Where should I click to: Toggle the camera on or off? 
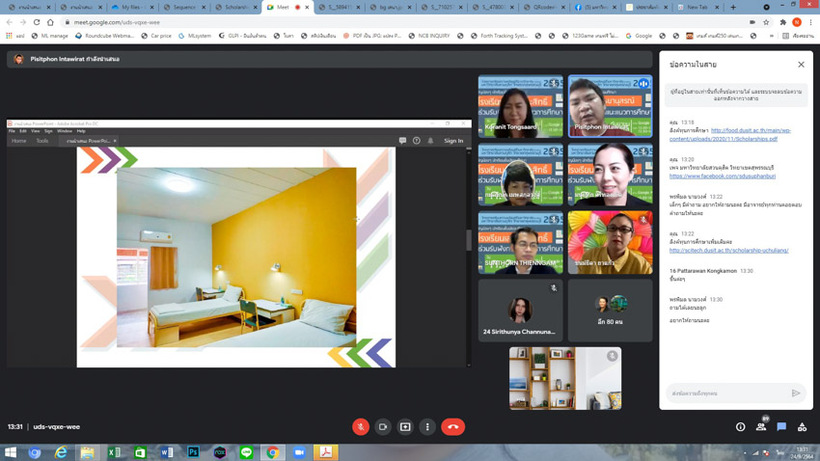pos(382,426)
